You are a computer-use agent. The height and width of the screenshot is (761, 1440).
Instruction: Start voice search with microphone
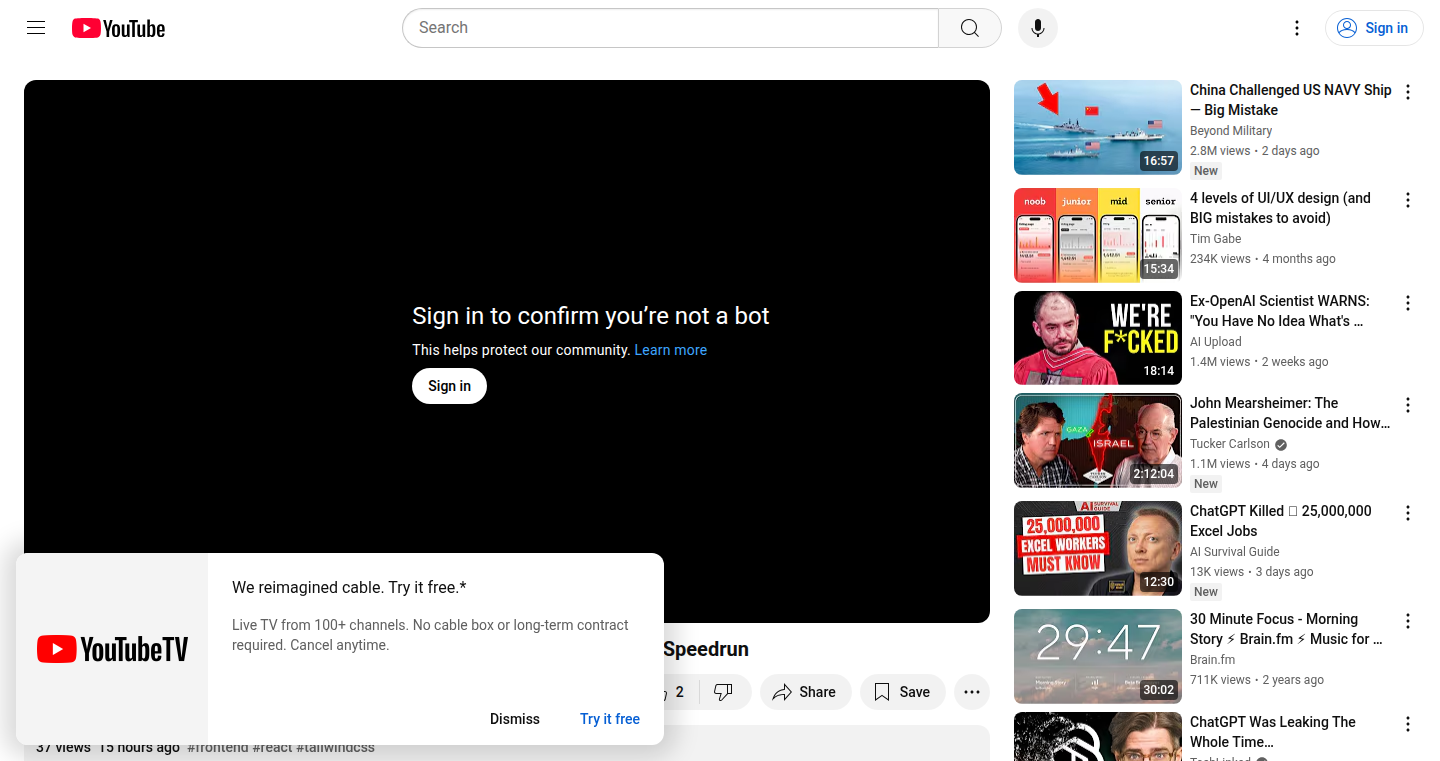pos(1038,28)
